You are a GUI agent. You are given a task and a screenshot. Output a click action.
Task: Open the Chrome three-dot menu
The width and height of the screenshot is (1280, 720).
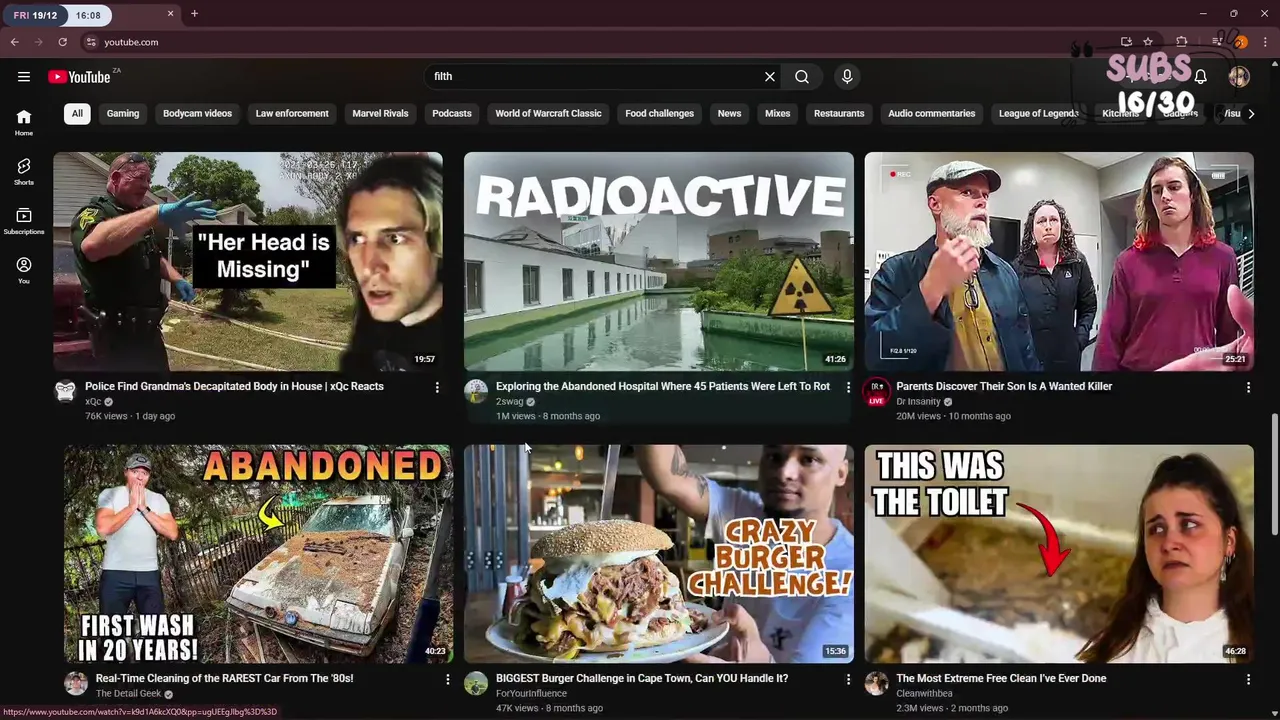[x=1266, y=42]
